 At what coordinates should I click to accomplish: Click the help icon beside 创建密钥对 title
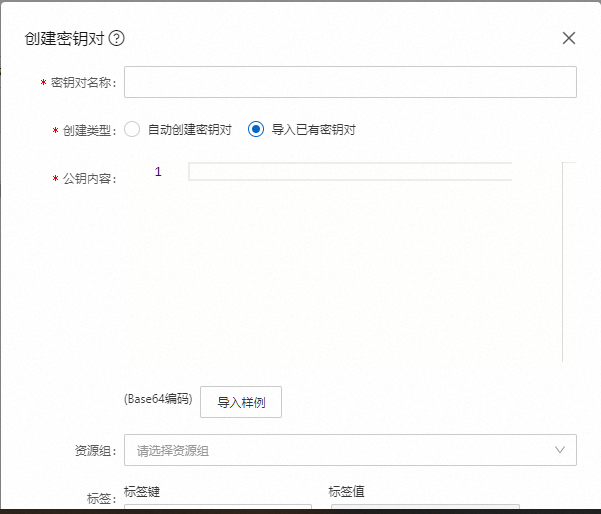116,39
